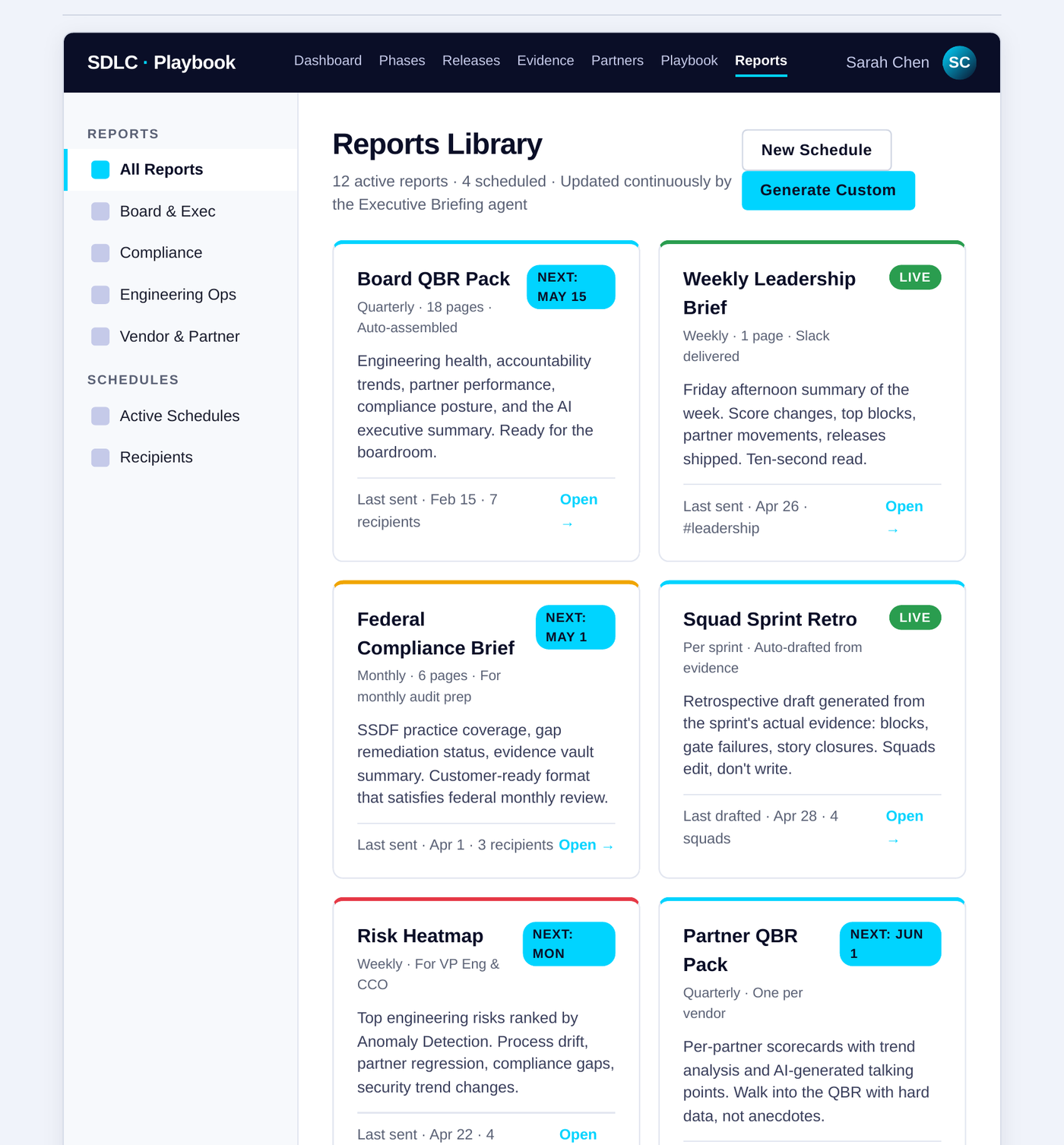Screen dimensions: 1064x1145
Task: Open the Engineering Ops category
Action: click(x=181, y=295)
